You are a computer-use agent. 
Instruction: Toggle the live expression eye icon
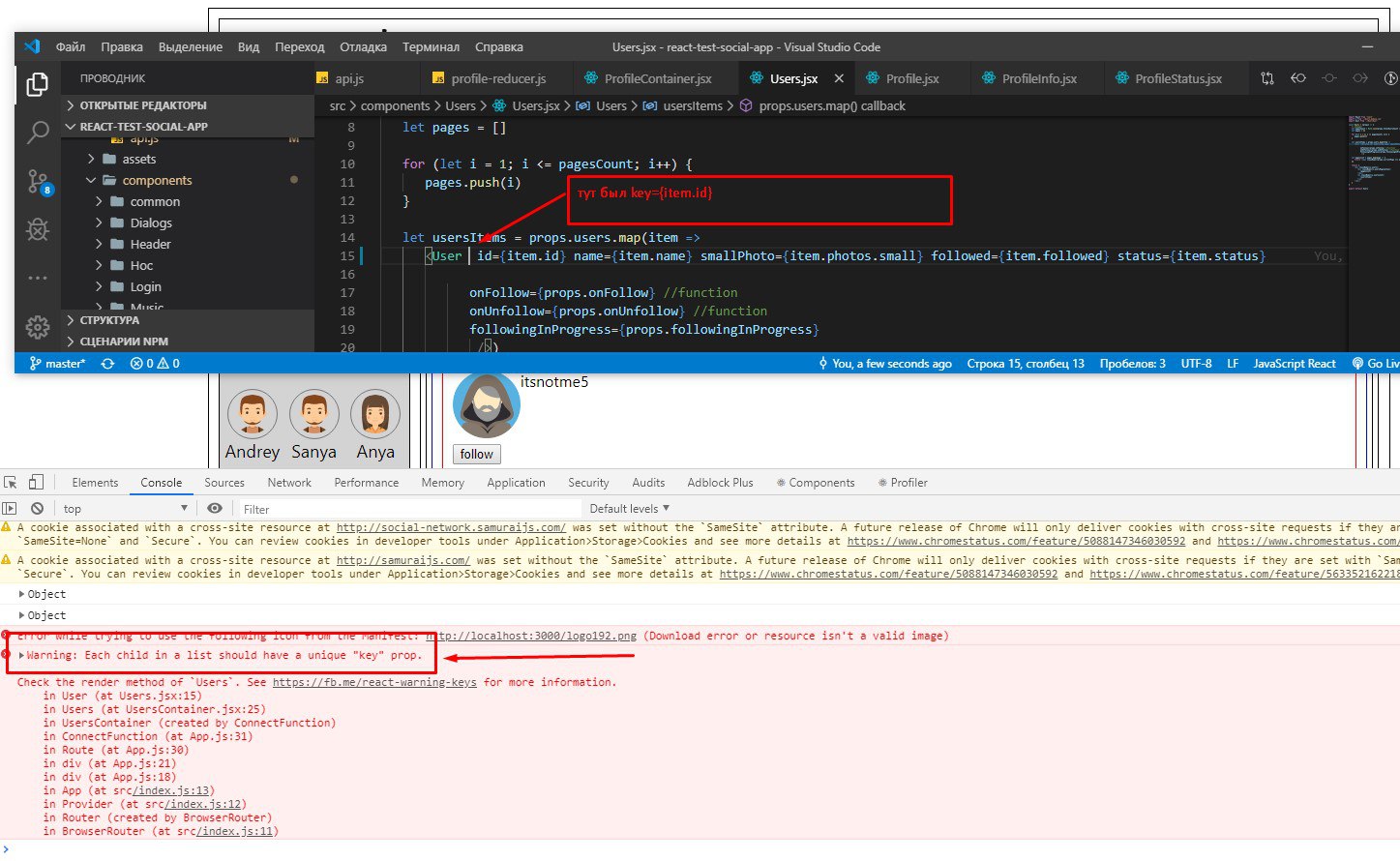(x=215, y=508)
